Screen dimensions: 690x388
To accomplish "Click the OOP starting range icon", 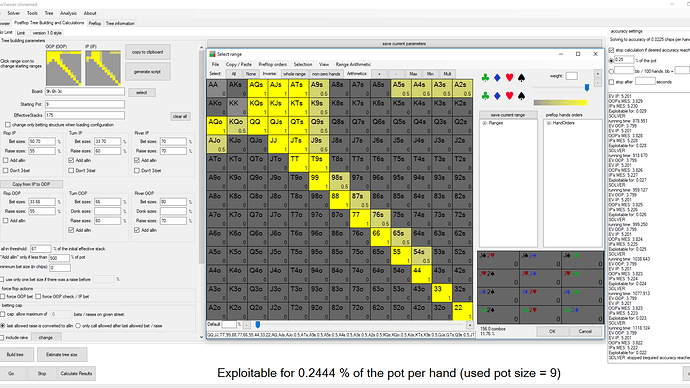I will coord(63,68).
